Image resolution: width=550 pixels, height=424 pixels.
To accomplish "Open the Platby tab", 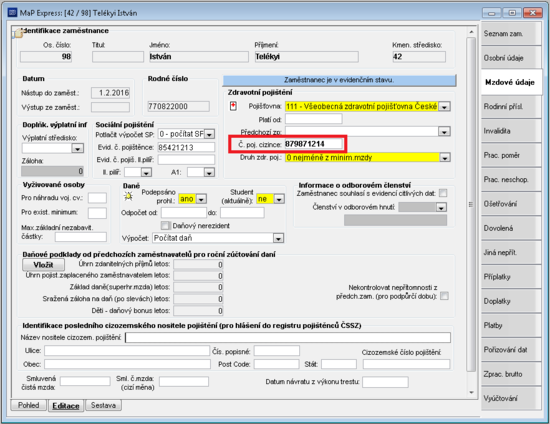I will 510,325.
